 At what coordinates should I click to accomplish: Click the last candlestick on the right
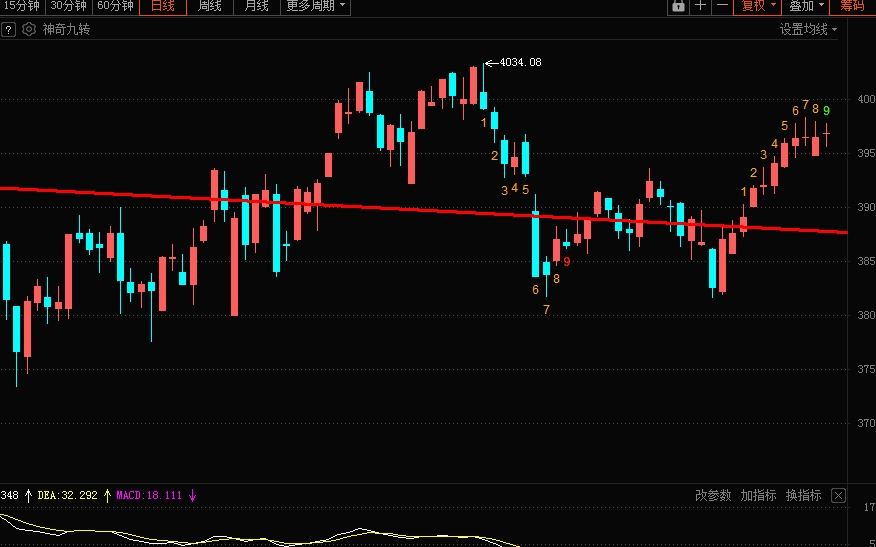click(x=826, y=134)
